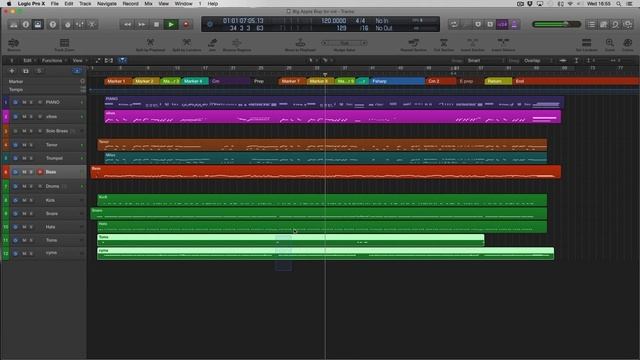Click the red Record button

(186, 24)
